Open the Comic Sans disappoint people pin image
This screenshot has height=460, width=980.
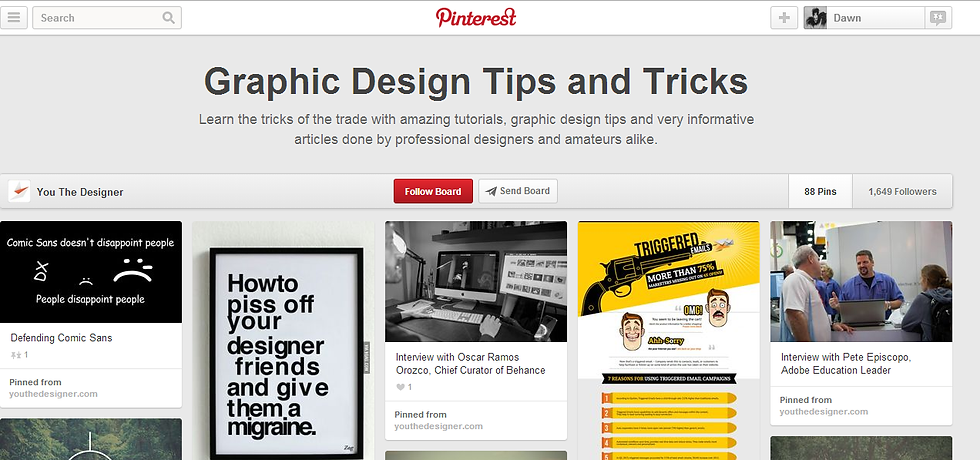[91, 272]
